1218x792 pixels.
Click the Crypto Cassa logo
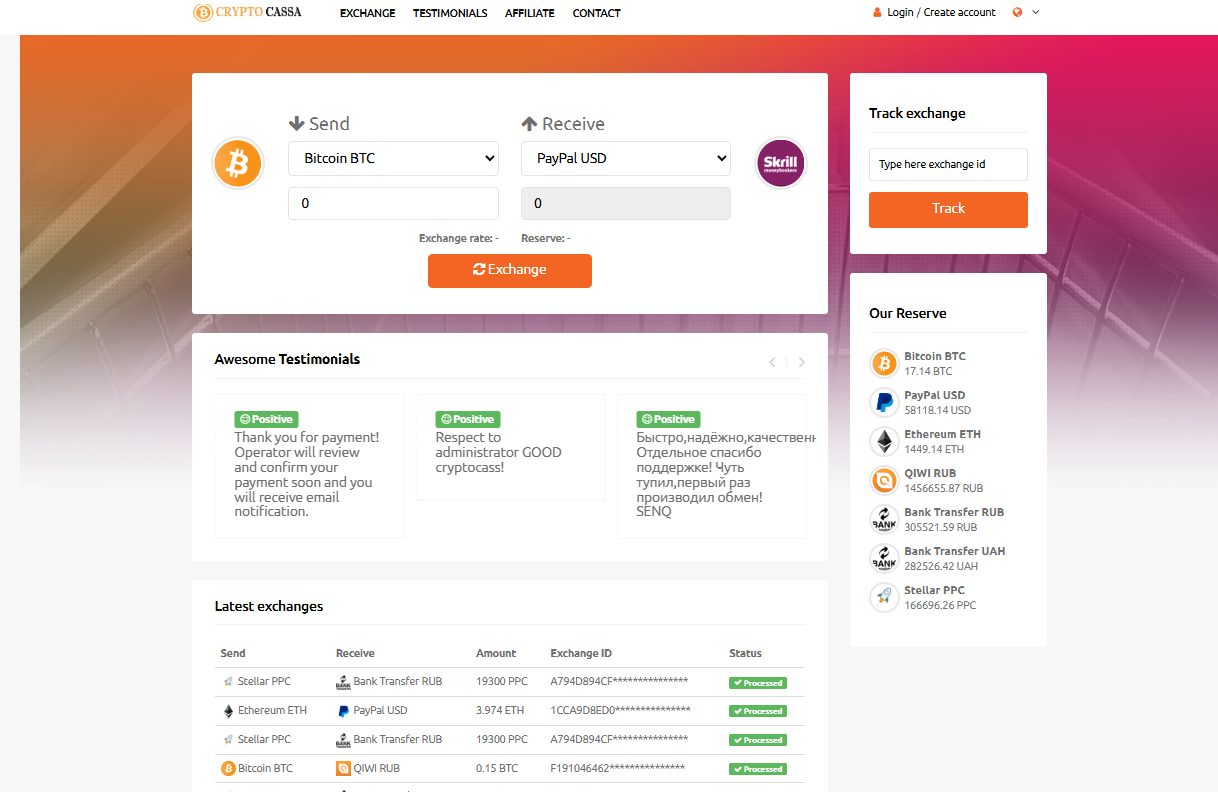point(247,12)
